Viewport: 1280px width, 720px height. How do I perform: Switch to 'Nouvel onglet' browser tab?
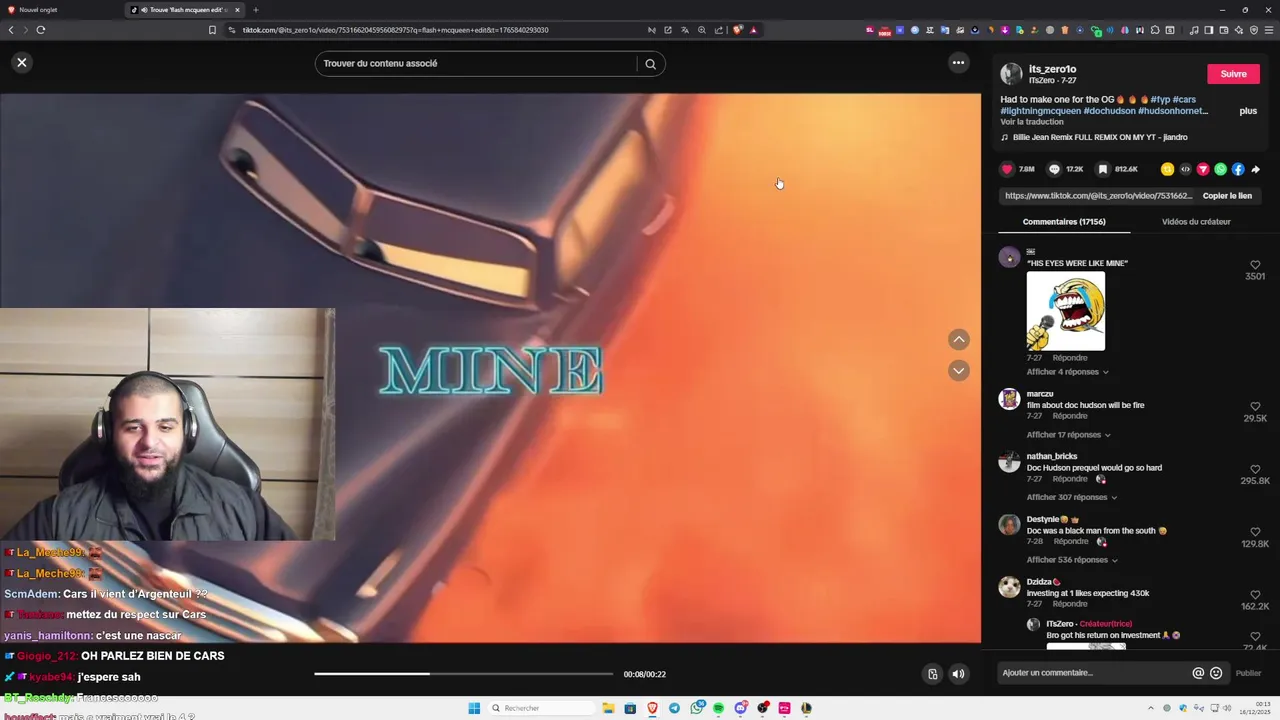click(60, 10)
